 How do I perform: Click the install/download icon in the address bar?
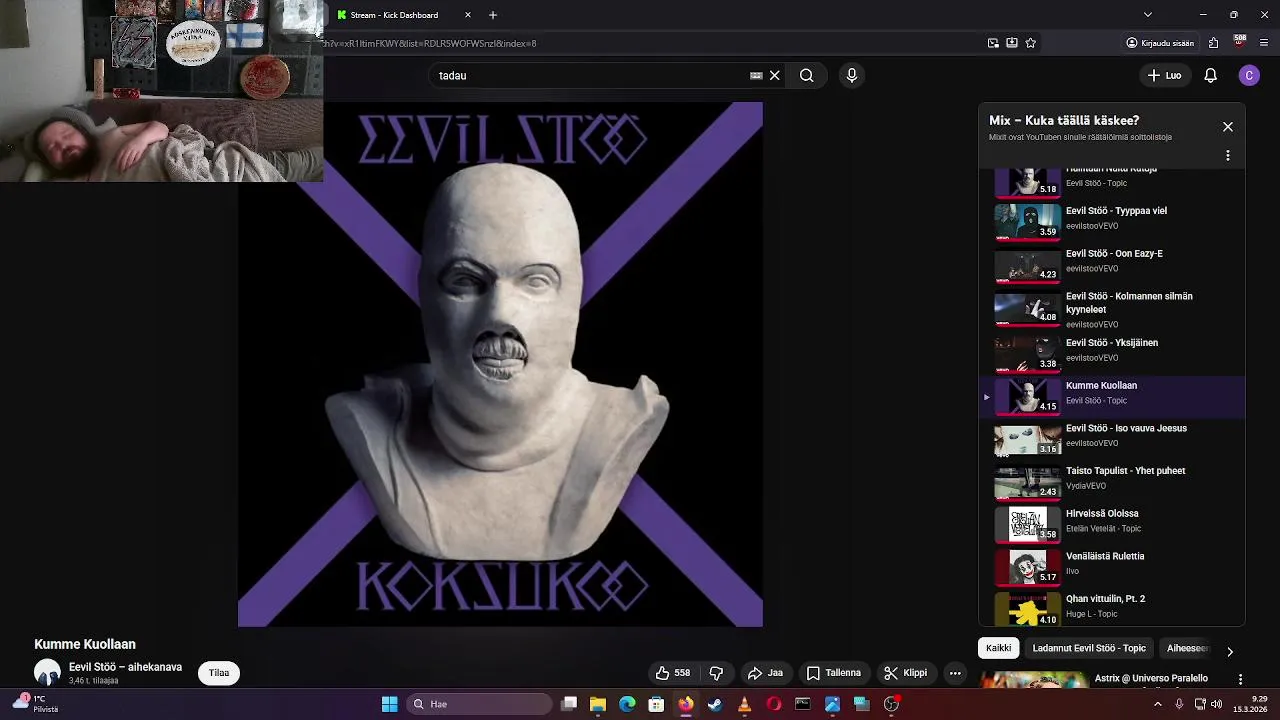coord(1012,43)
